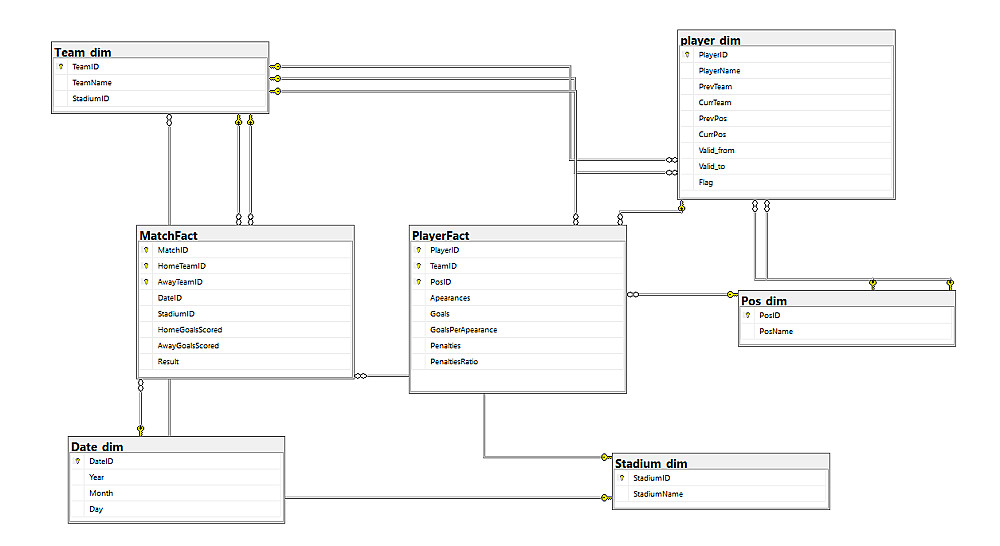This screenshot has width=1000, height=546.
Task: Click the HomeGoalsScored column in MatchFact
Action: [x=245, y=330]
